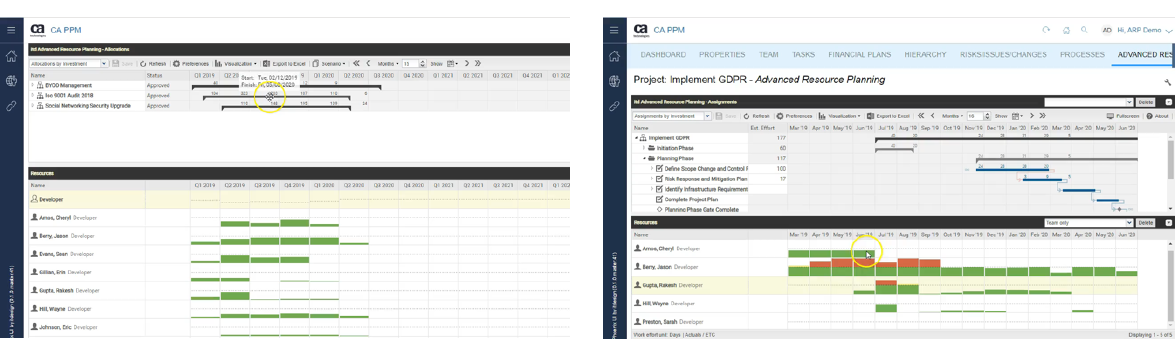Click Export to Excel in the Assignments toolbar
Screen dimensions: 1176x364
click(x=888, y=116)
